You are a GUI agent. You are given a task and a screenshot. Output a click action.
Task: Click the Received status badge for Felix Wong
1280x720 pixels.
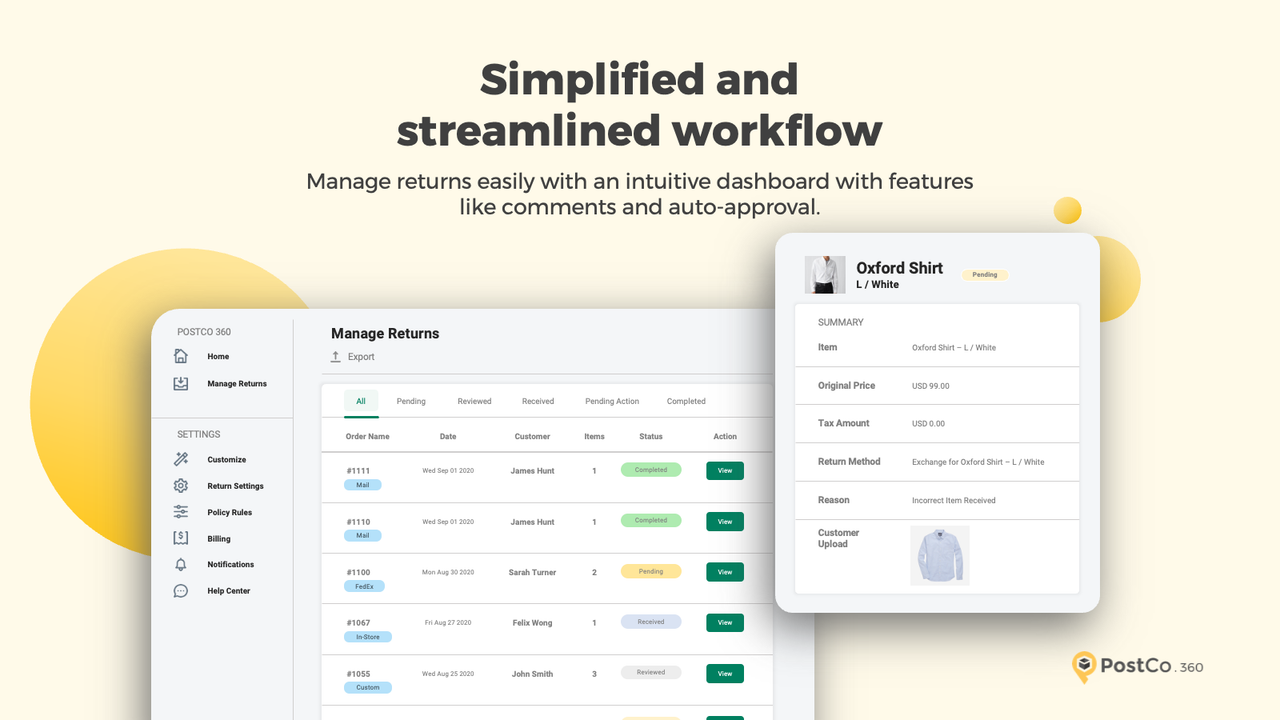[651, 622]
